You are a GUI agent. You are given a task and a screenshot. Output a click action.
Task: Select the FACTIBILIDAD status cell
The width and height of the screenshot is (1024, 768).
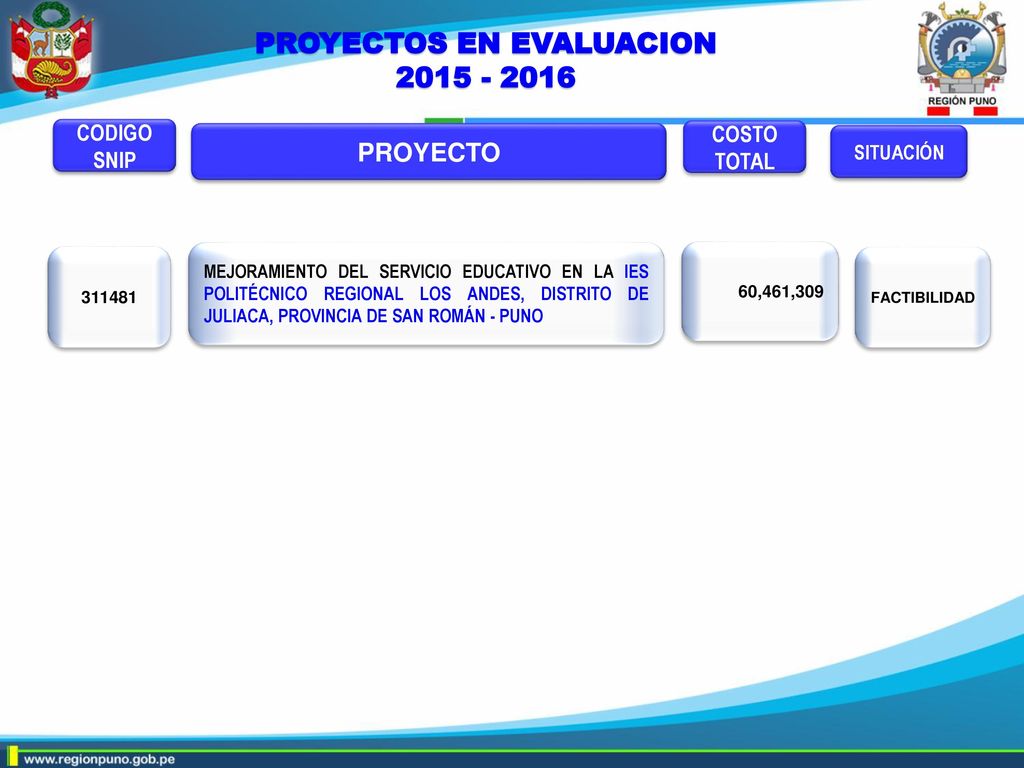(x=923, y=297)
